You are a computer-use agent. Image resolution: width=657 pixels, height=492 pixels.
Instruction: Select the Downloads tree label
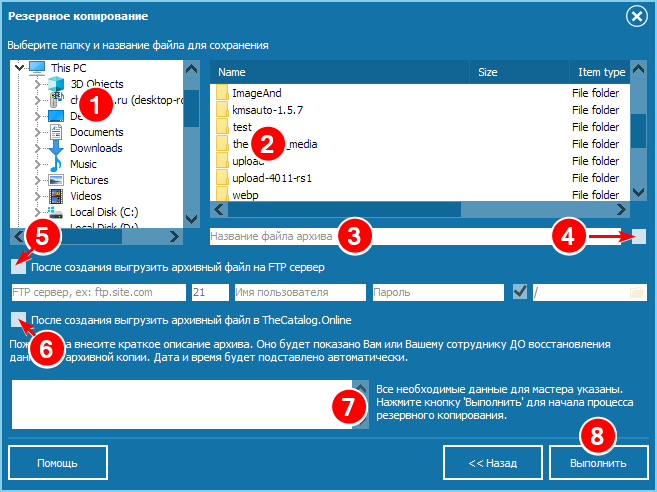click(x=96, y=148)
